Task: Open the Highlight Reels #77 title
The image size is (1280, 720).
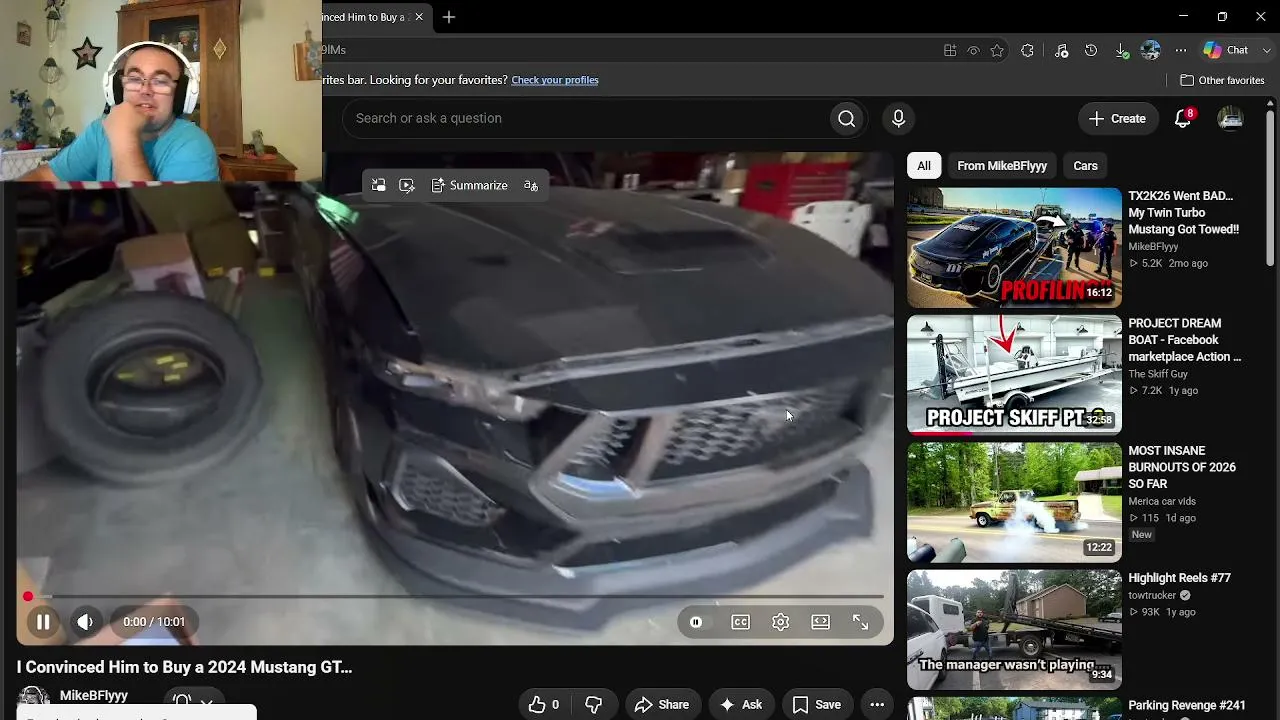Action: [1179, 578]
